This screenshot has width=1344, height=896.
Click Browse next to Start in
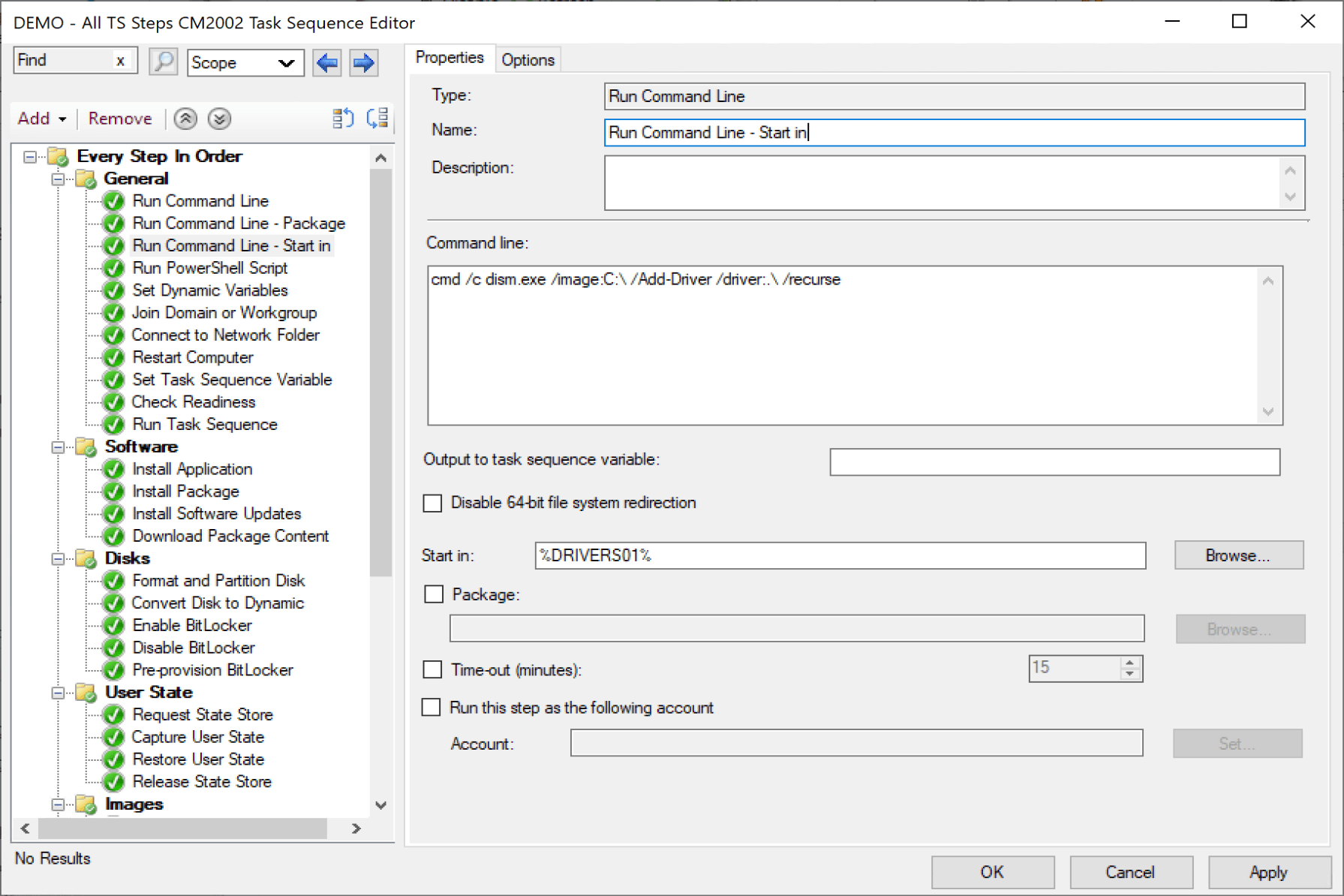pyautogui.click(x=1237, y=555)
